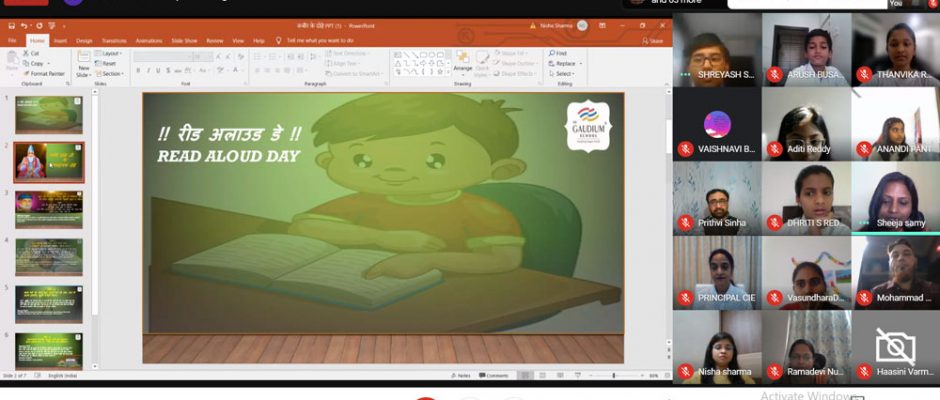
Task: Adjust the zoom slider in status bar
Action: click(613, 376)
